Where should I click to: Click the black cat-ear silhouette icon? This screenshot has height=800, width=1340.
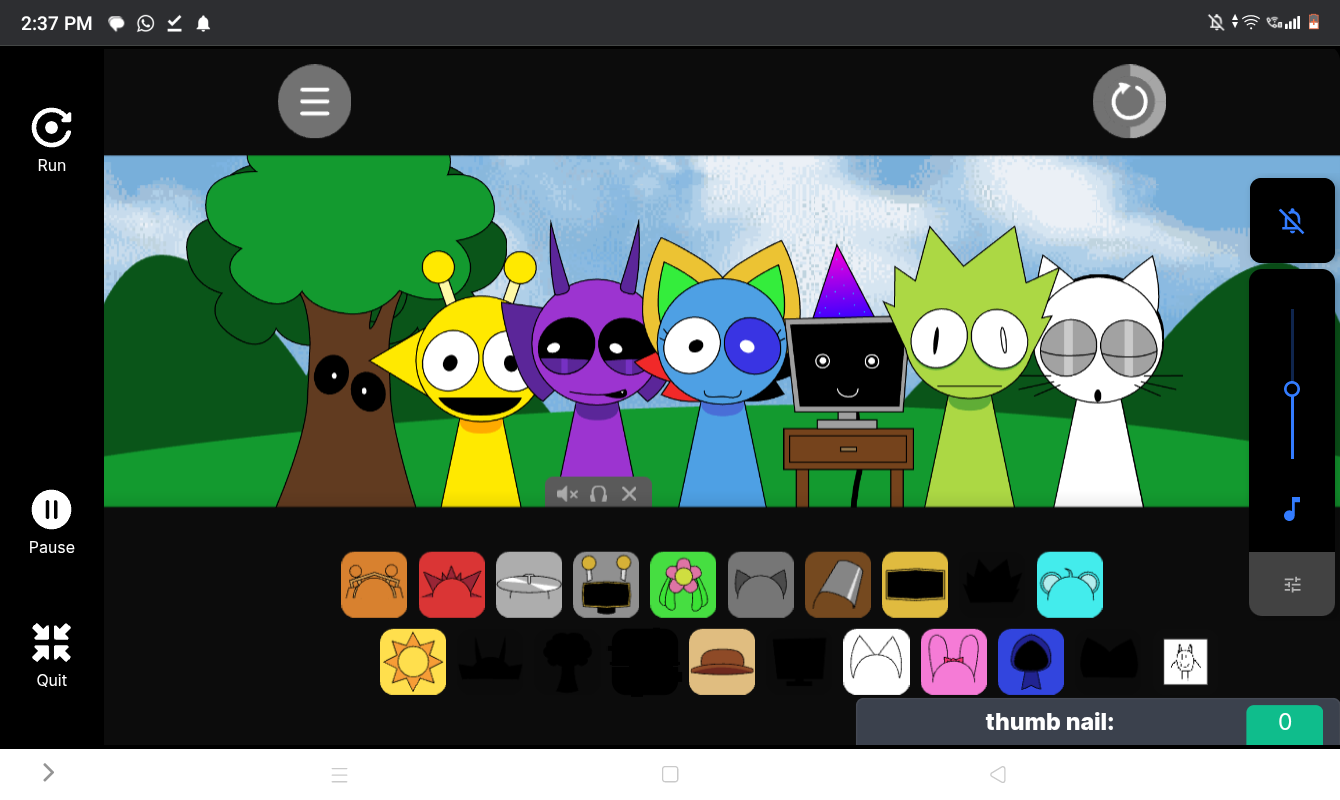pyautogui.click(x=1108, y=662)
